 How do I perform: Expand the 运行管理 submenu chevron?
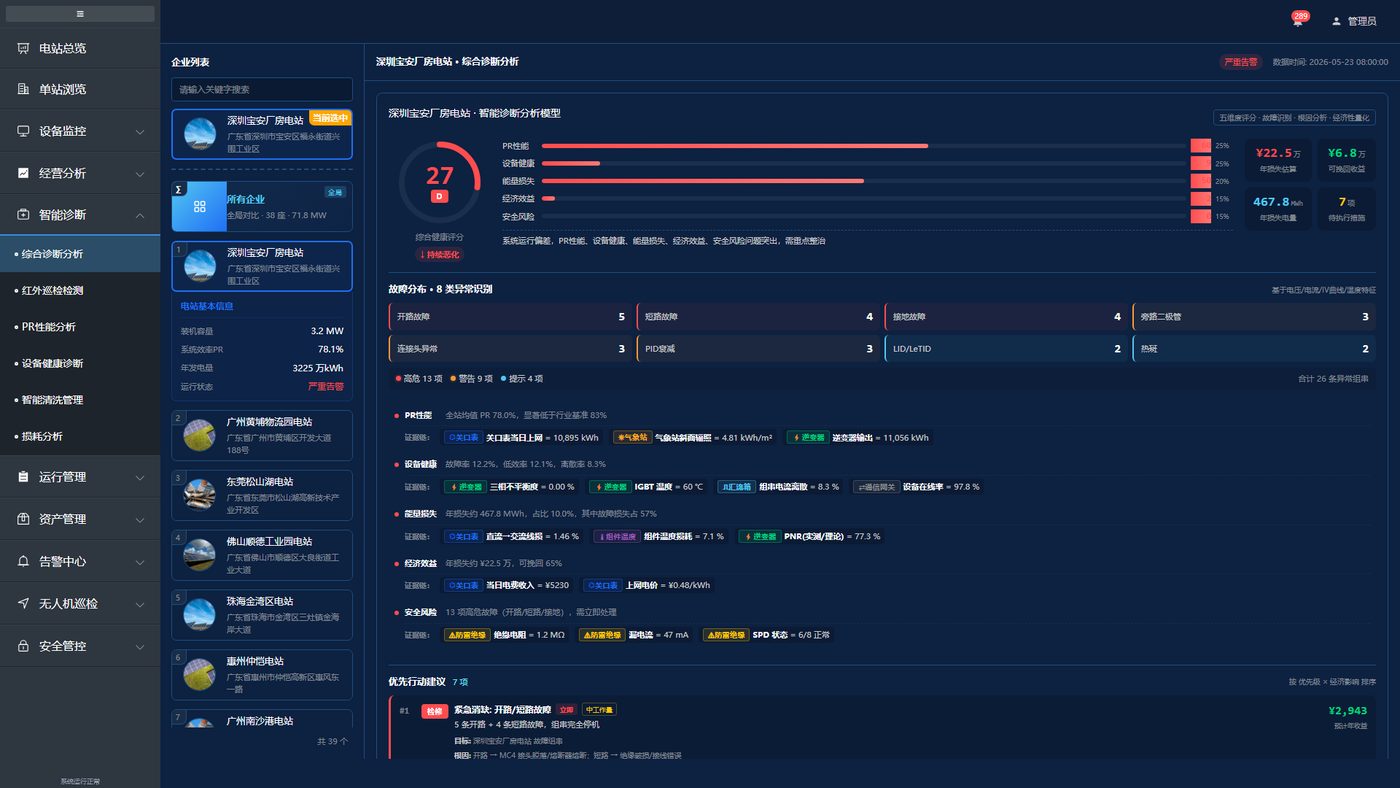point(140,477)
